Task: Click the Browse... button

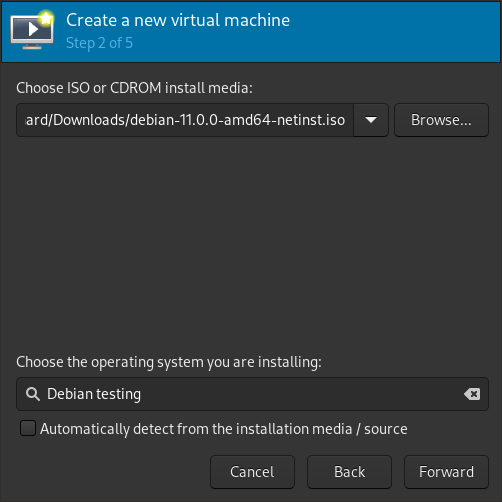Action: click(441, 120)
